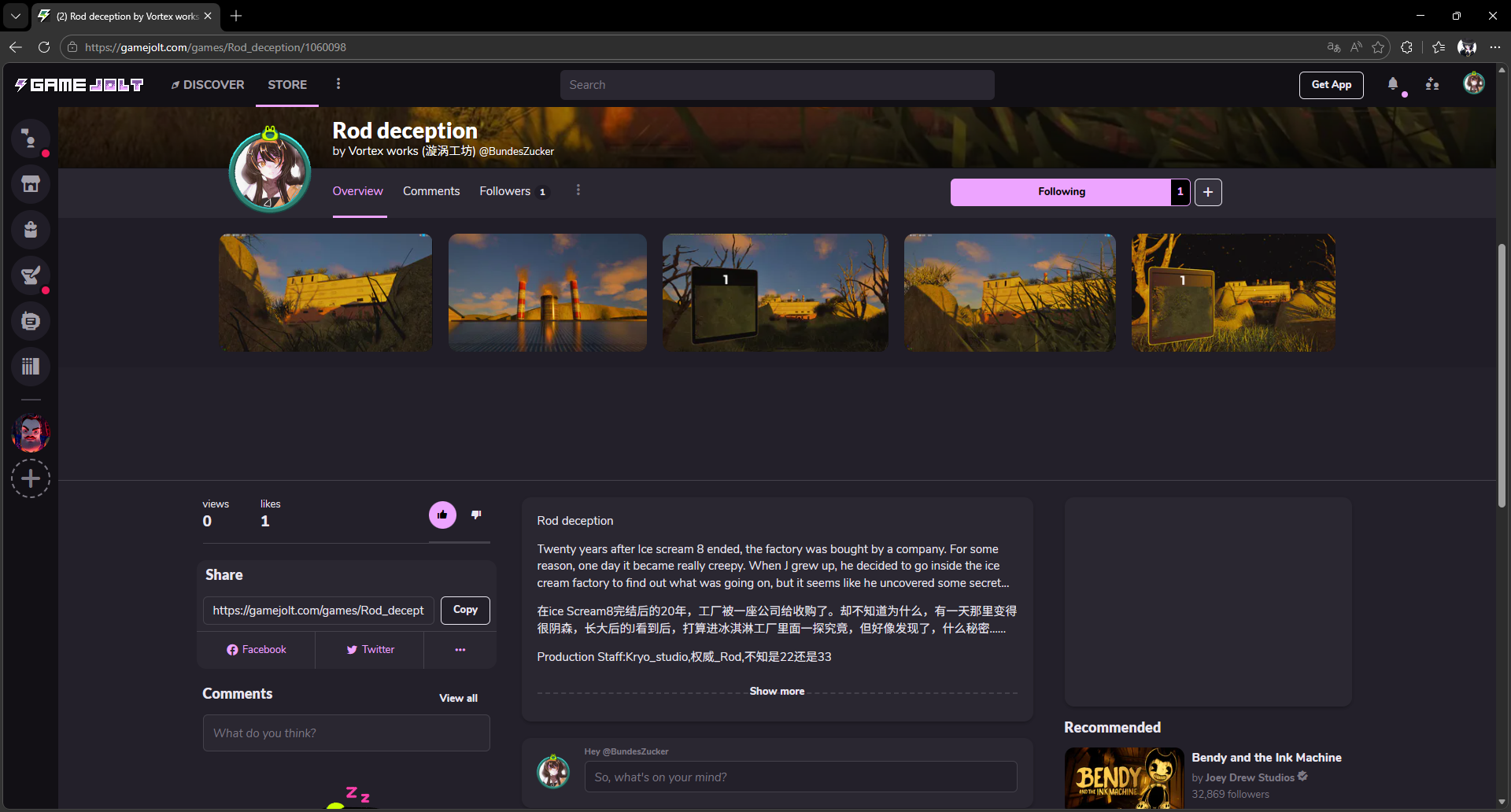Open the Joey Drew Studios developer link
This screenshot has height=812, width=1511.
(1250, 777)
